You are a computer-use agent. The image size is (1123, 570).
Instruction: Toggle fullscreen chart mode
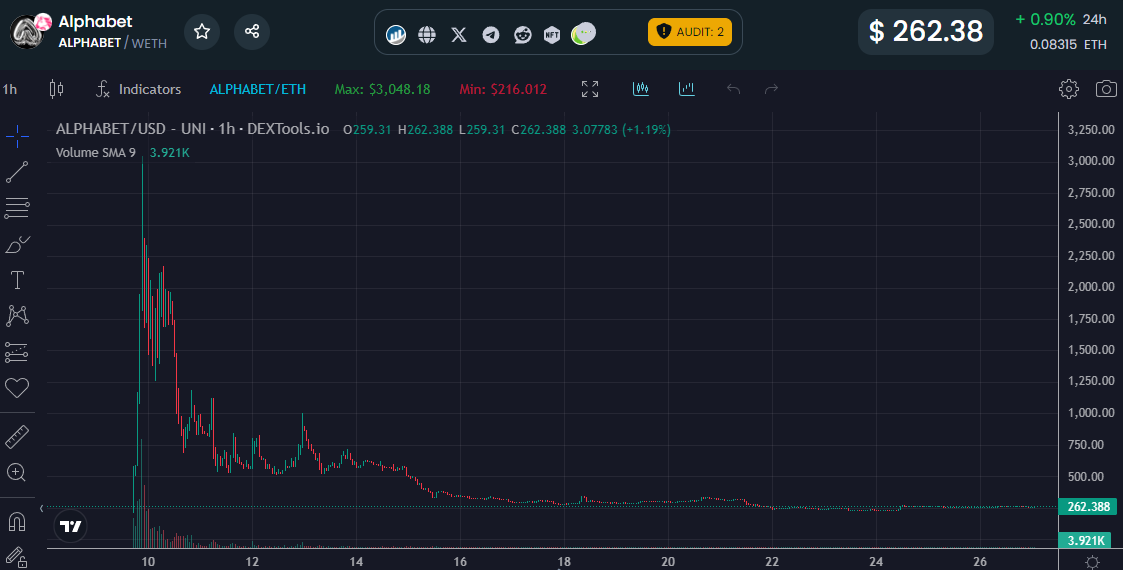coord(589,89)
